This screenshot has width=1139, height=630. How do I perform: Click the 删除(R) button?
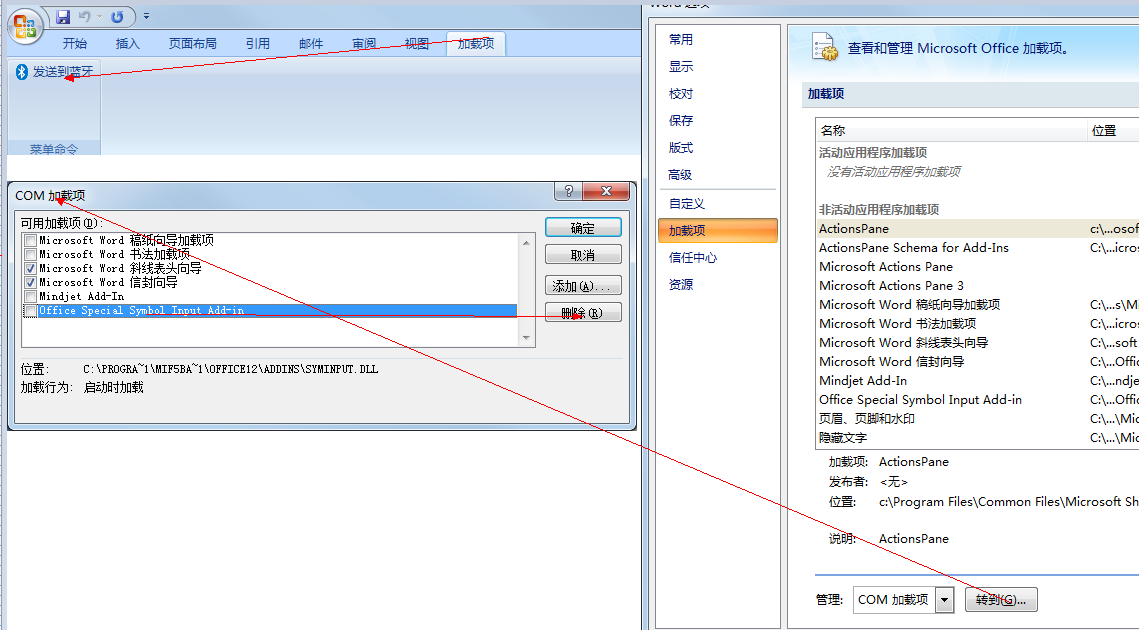point(582,313)
